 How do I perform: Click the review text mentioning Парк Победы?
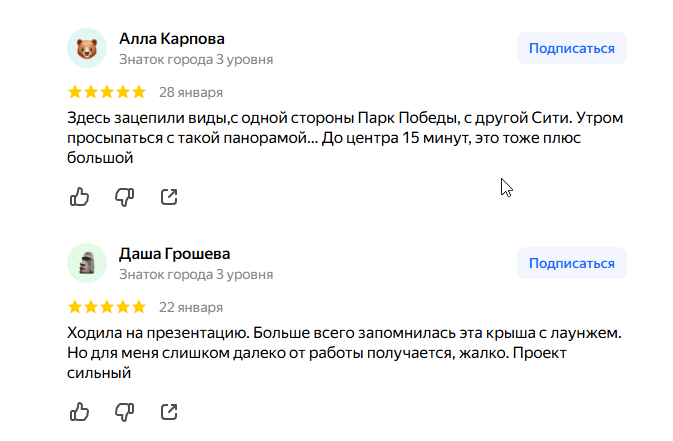coord(345,138)
